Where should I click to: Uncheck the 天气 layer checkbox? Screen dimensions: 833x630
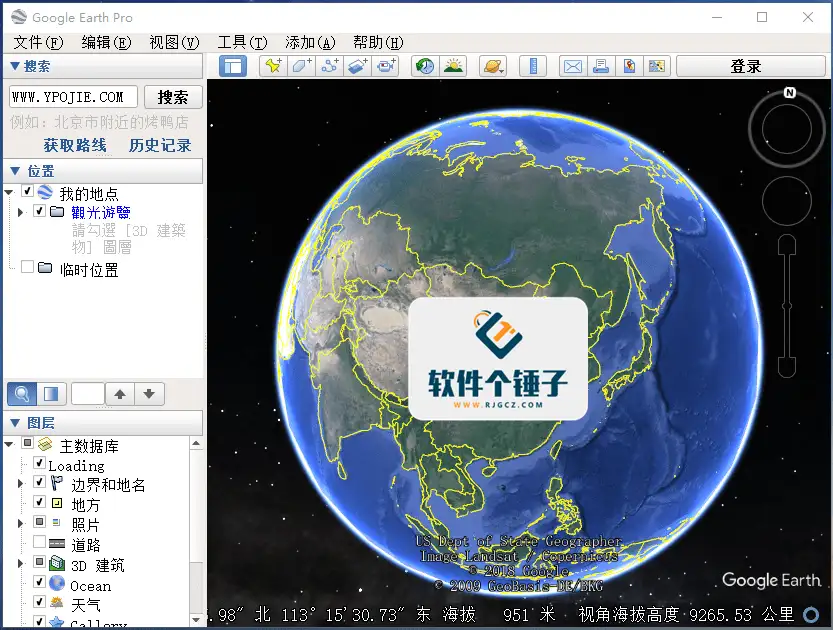[x=39, y=601]
